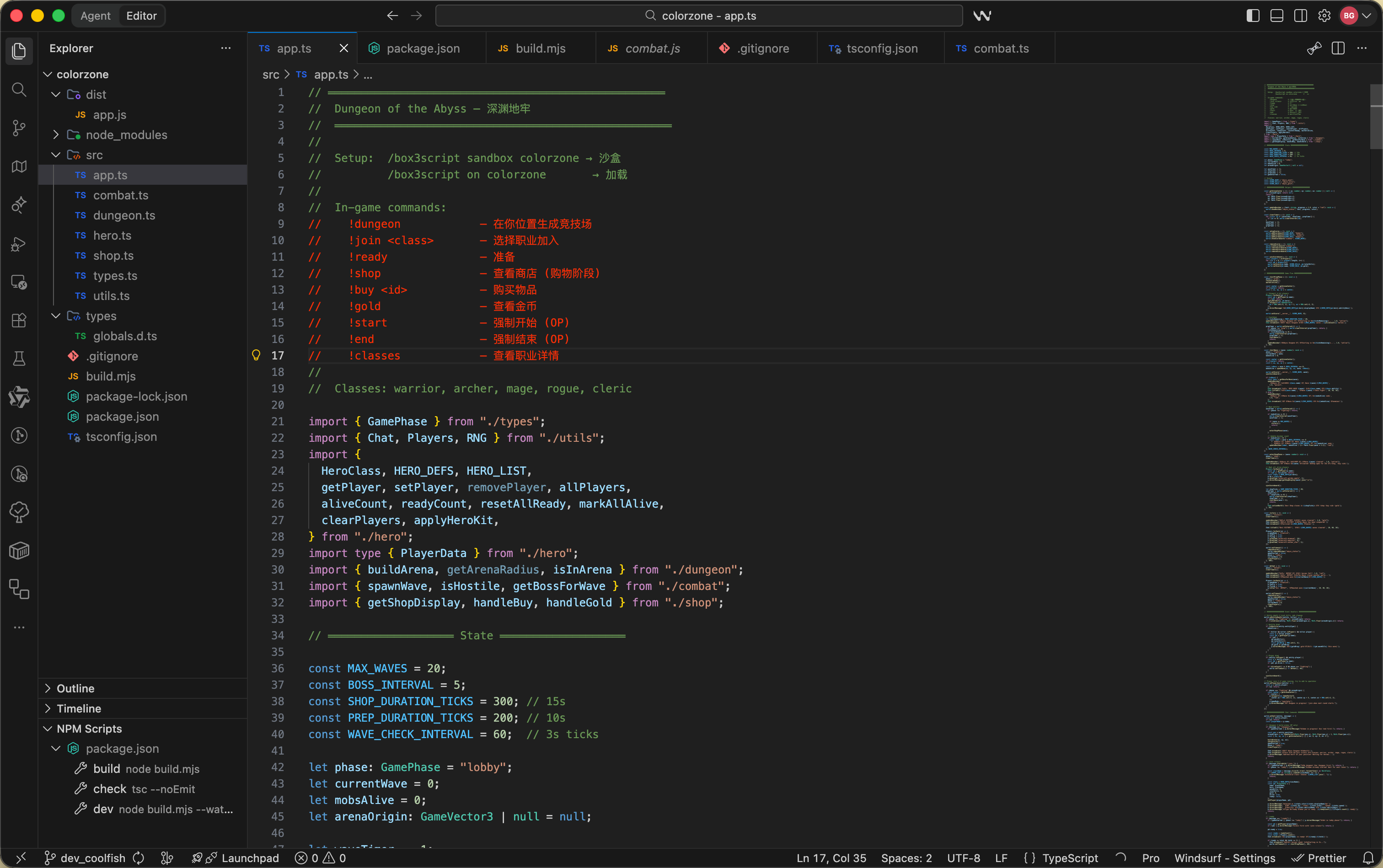Show code actions lightbulb on line 17
The image size is (1383, 868).
pyautogui.click(x=257, y=355)
